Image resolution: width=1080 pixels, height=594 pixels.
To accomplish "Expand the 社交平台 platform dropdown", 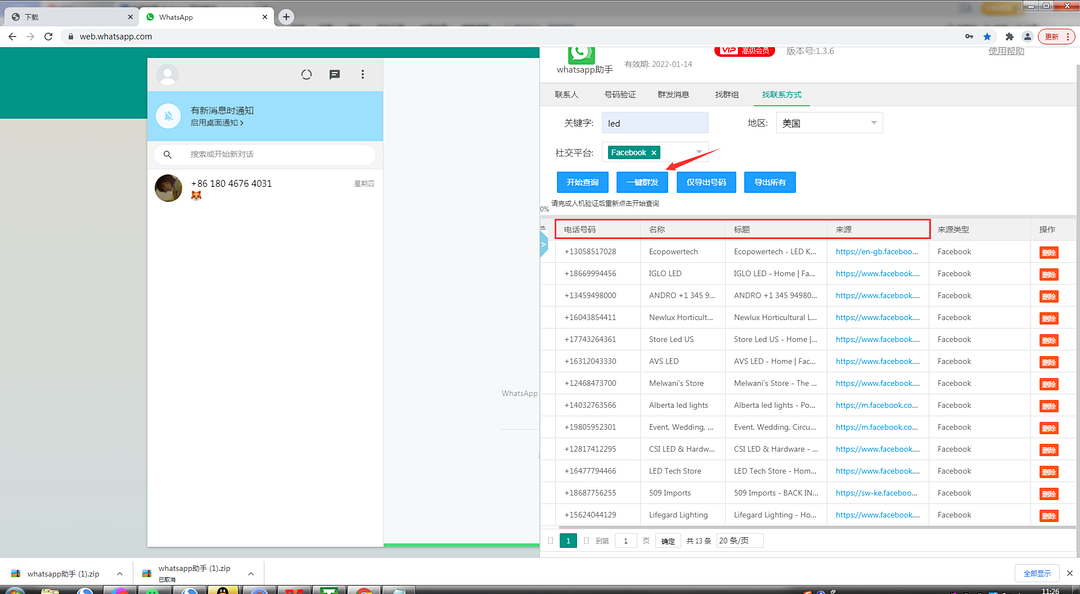I will click(x=699, y=152).
